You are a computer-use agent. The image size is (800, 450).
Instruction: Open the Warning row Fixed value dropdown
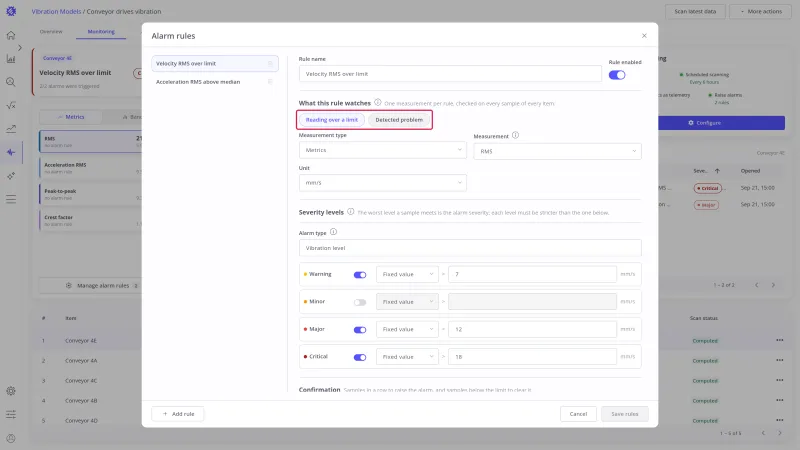click(407, 274)
